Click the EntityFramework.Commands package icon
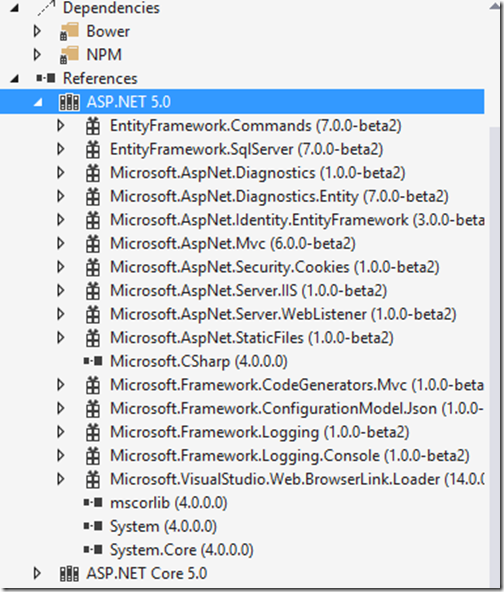This screenshot has width=504, height=592. point(93,126)
